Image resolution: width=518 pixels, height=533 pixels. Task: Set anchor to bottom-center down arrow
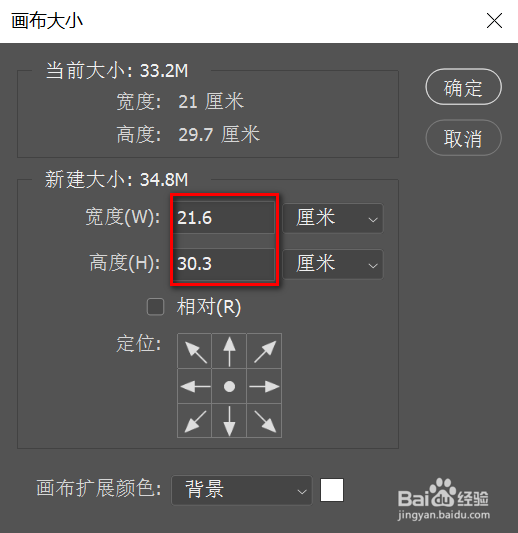pos(229,420)
